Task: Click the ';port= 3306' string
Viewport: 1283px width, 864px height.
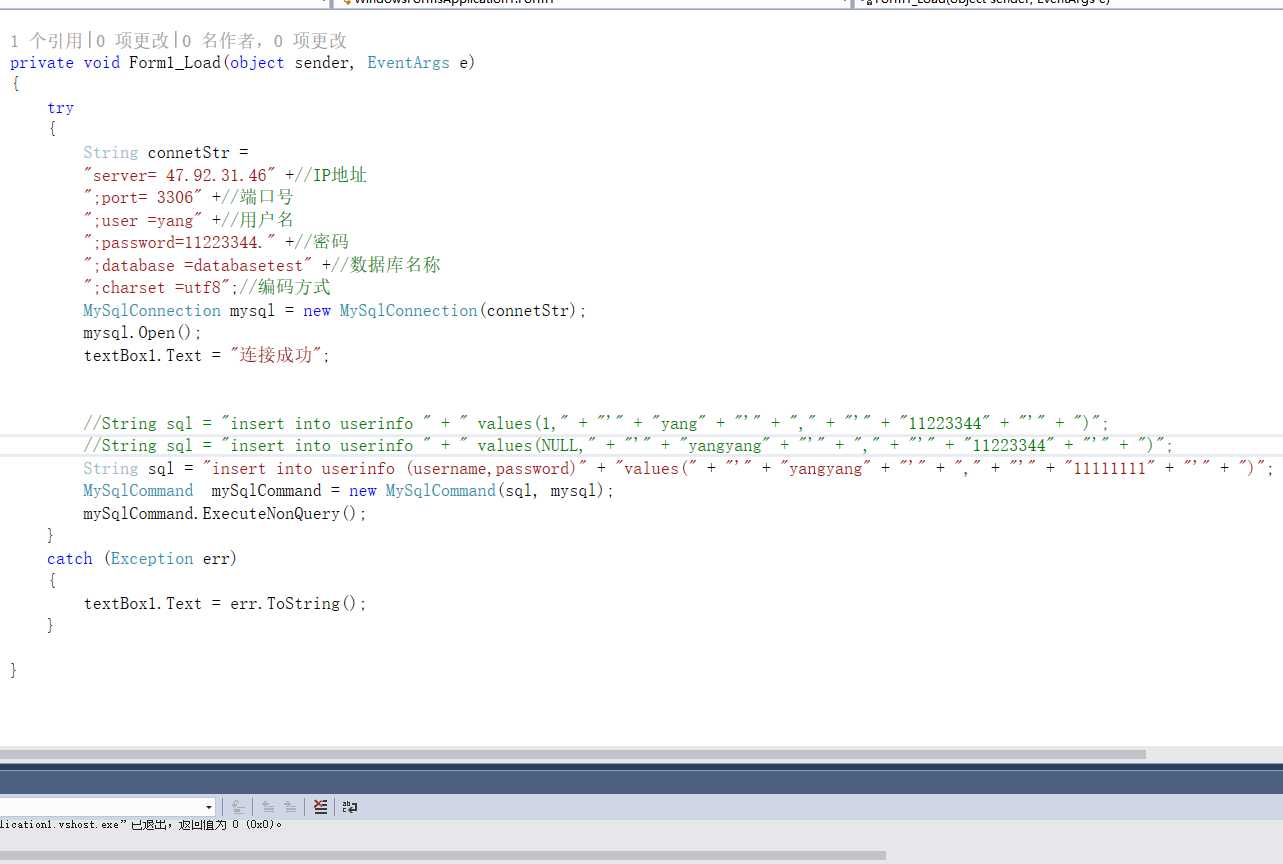Action: 143,198
